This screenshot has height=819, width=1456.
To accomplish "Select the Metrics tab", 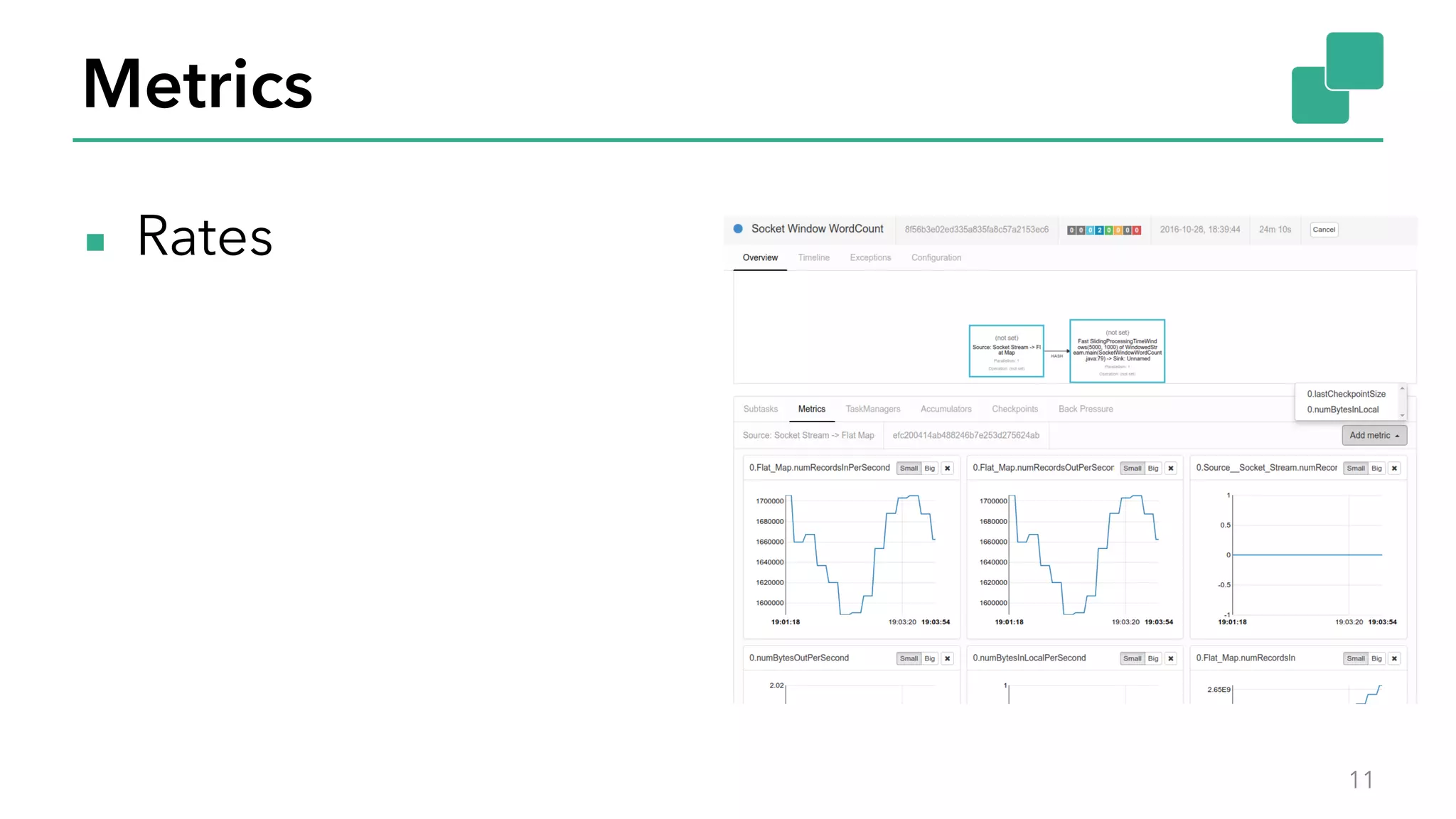I will [812, 409].
